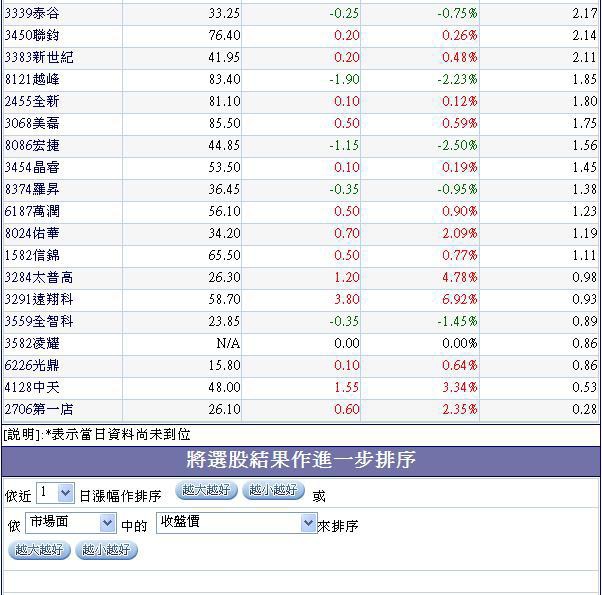
Task: Select stock 2455全新
Action: 32,101
